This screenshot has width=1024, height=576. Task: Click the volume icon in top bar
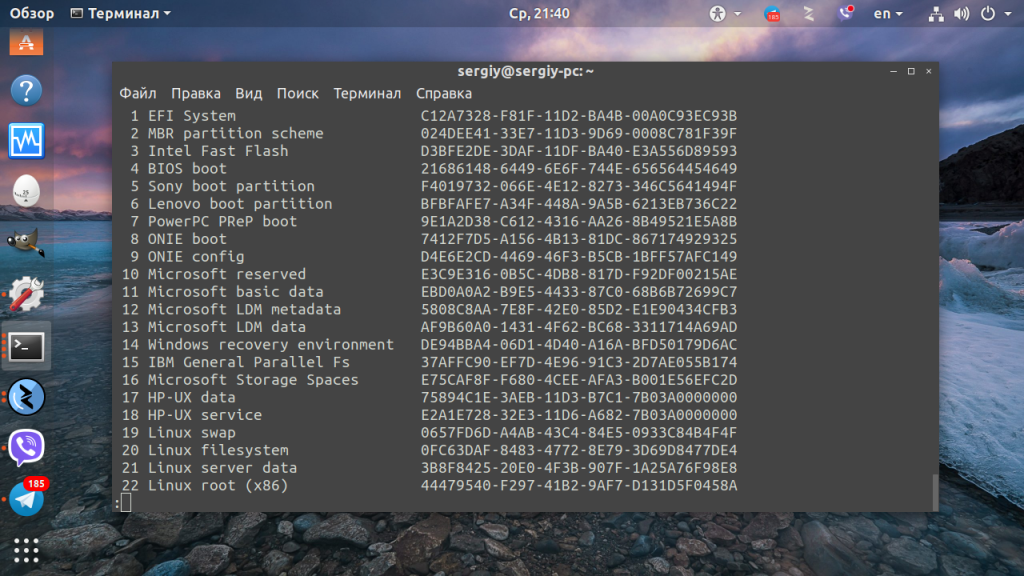(x=962, y=14)
